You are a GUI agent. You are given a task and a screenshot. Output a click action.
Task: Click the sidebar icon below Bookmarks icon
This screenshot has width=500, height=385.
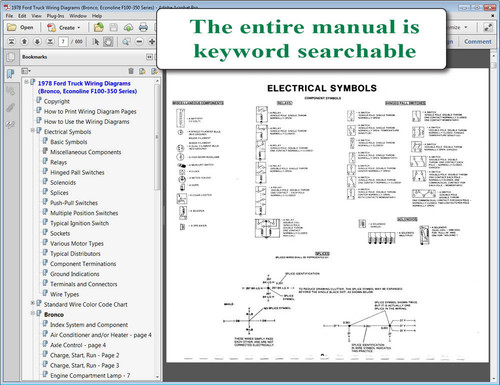pos(11,91)
